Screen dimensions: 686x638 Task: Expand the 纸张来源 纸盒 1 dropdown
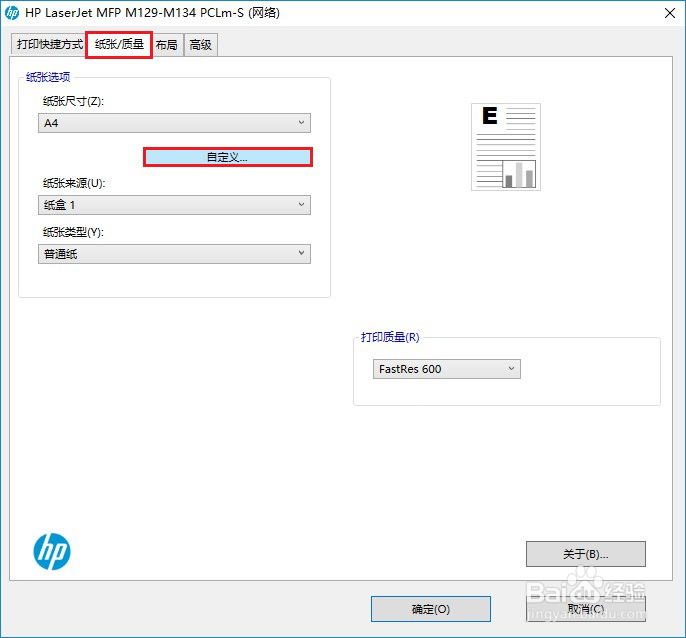pos(174,205)
